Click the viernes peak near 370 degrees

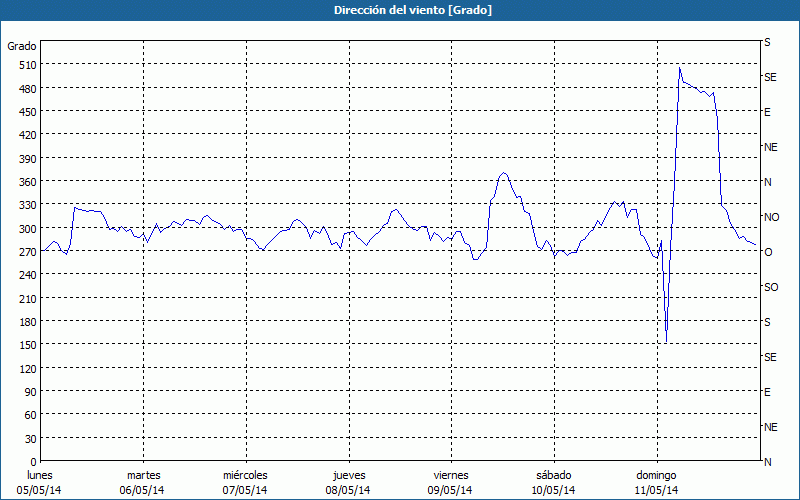coord(504,174)
